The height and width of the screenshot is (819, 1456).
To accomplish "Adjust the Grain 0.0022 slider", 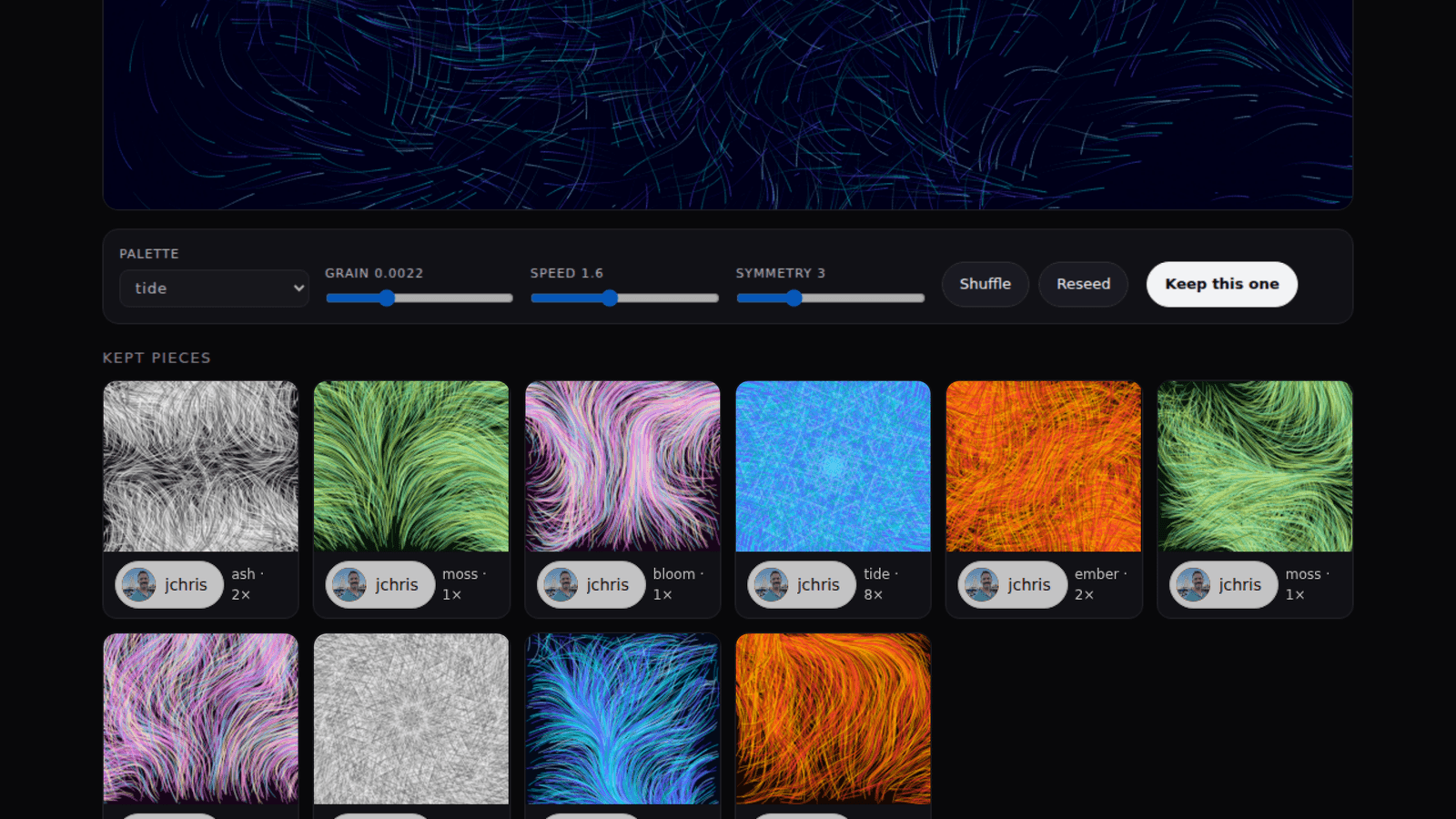I will coord(420,298).
